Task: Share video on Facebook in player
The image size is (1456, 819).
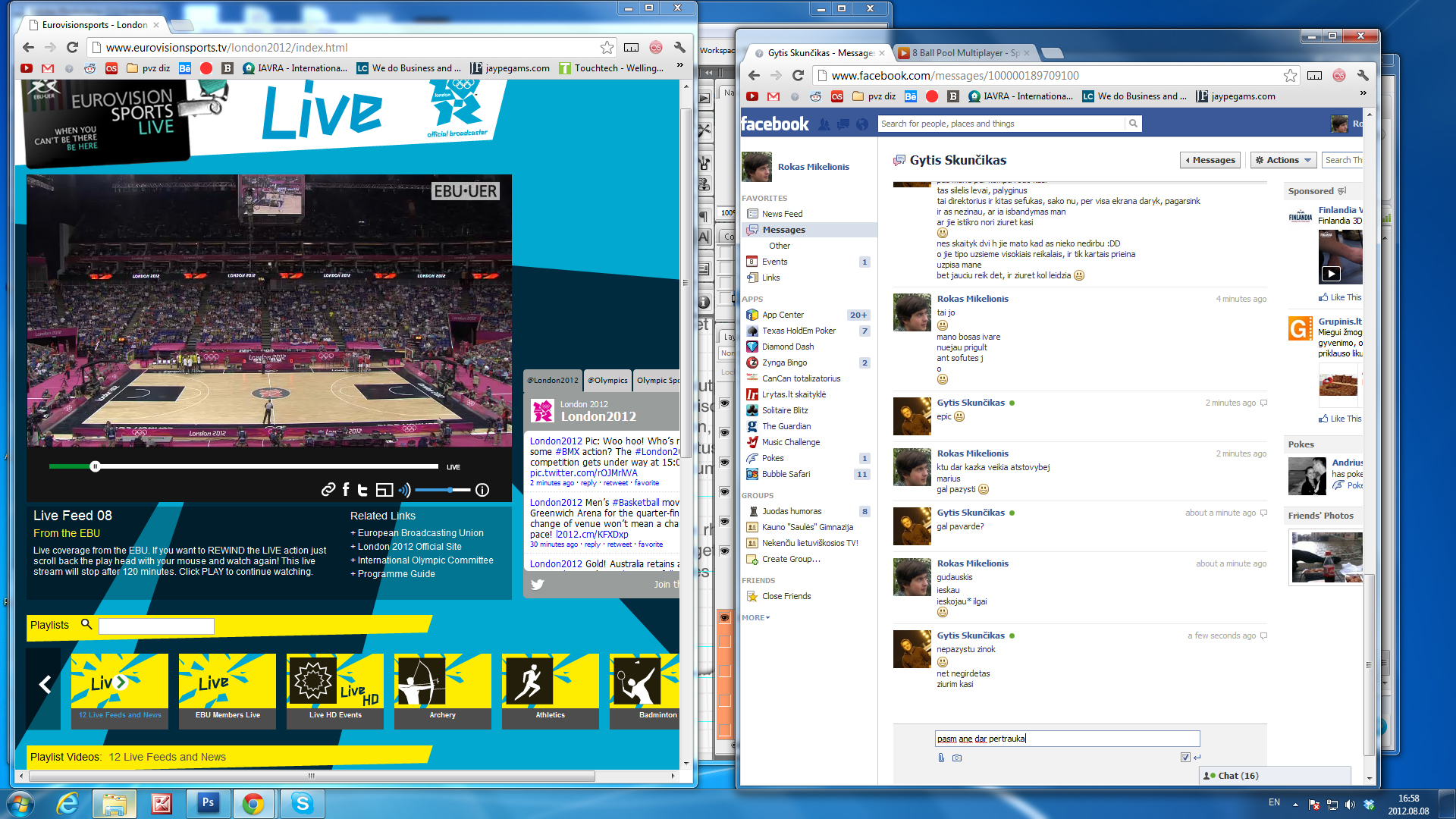Action: click(x=346, y=490)
